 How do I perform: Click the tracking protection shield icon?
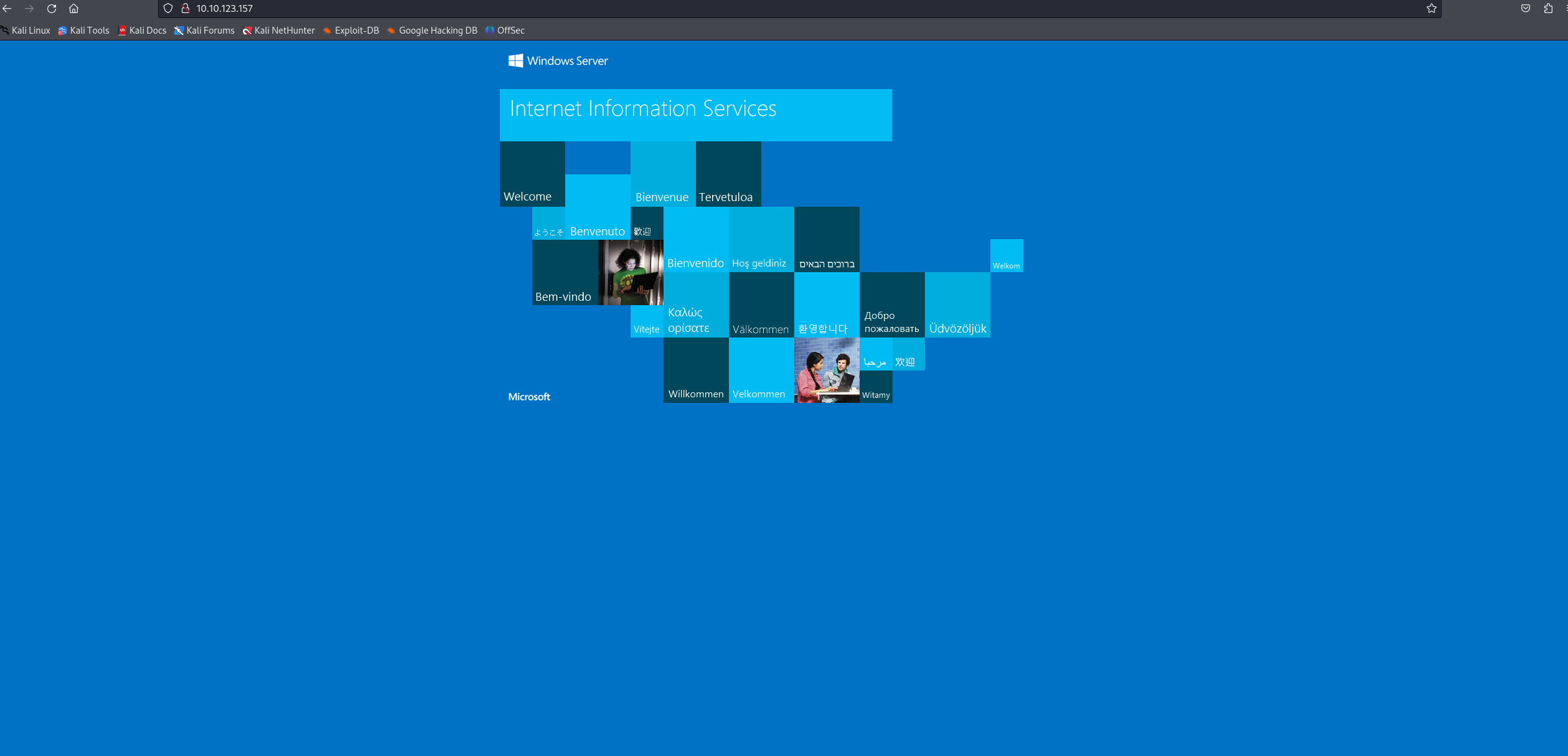(x=168, y=9)
